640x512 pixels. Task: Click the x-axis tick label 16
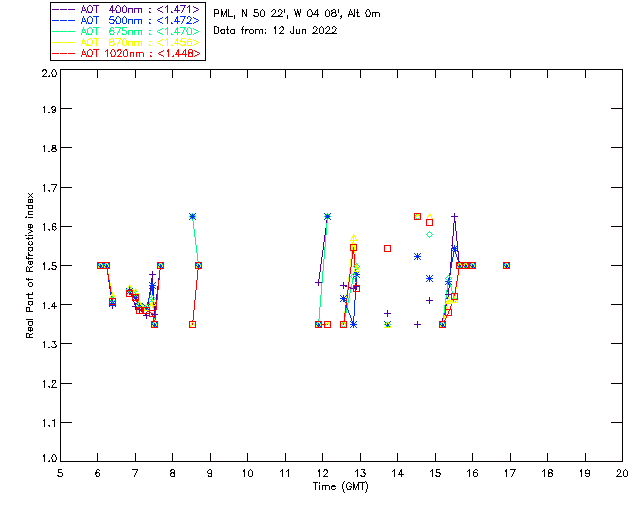point(472,473)
